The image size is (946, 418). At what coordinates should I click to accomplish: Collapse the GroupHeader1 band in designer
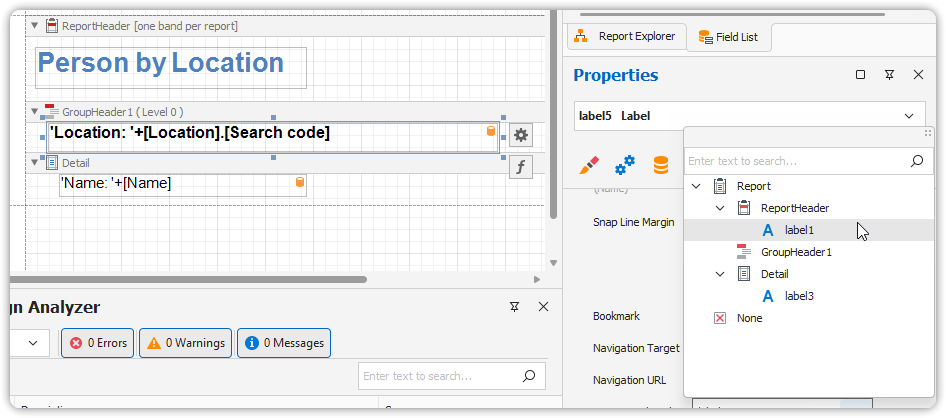tap(34, 112)
